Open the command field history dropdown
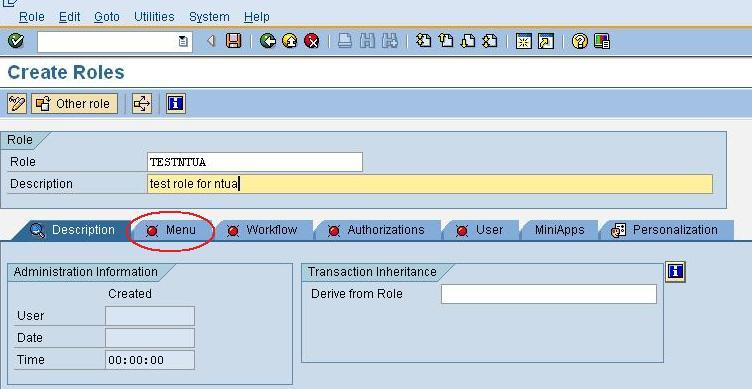 pyautogui.click(x=183, y=42)
